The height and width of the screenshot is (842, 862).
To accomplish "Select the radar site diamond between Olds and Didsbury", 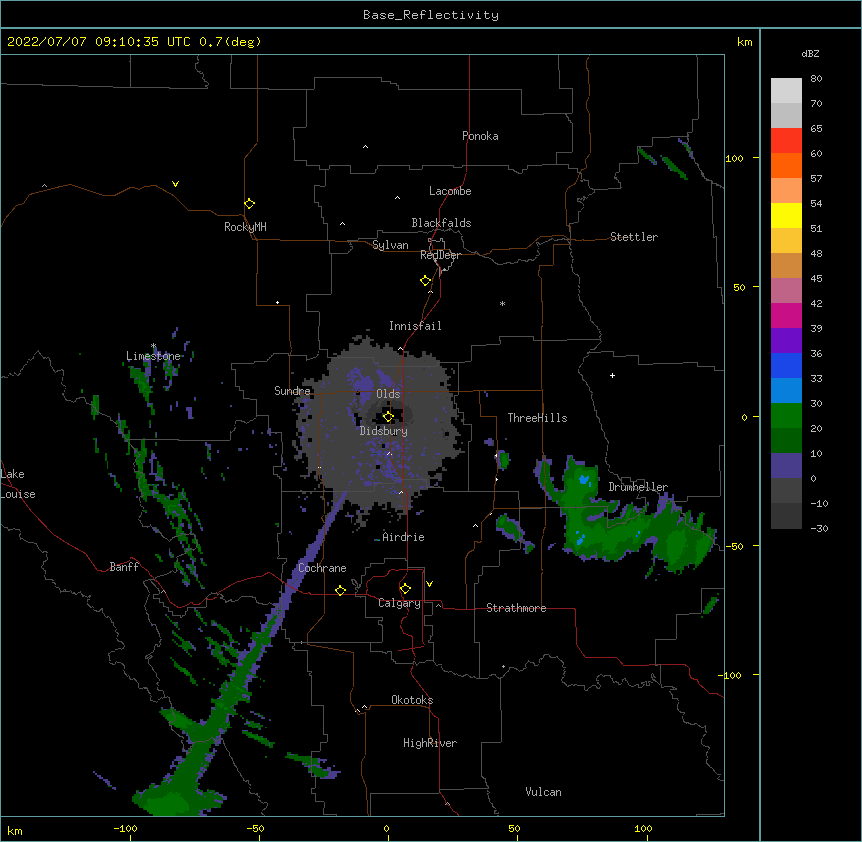I will (388, 417).
